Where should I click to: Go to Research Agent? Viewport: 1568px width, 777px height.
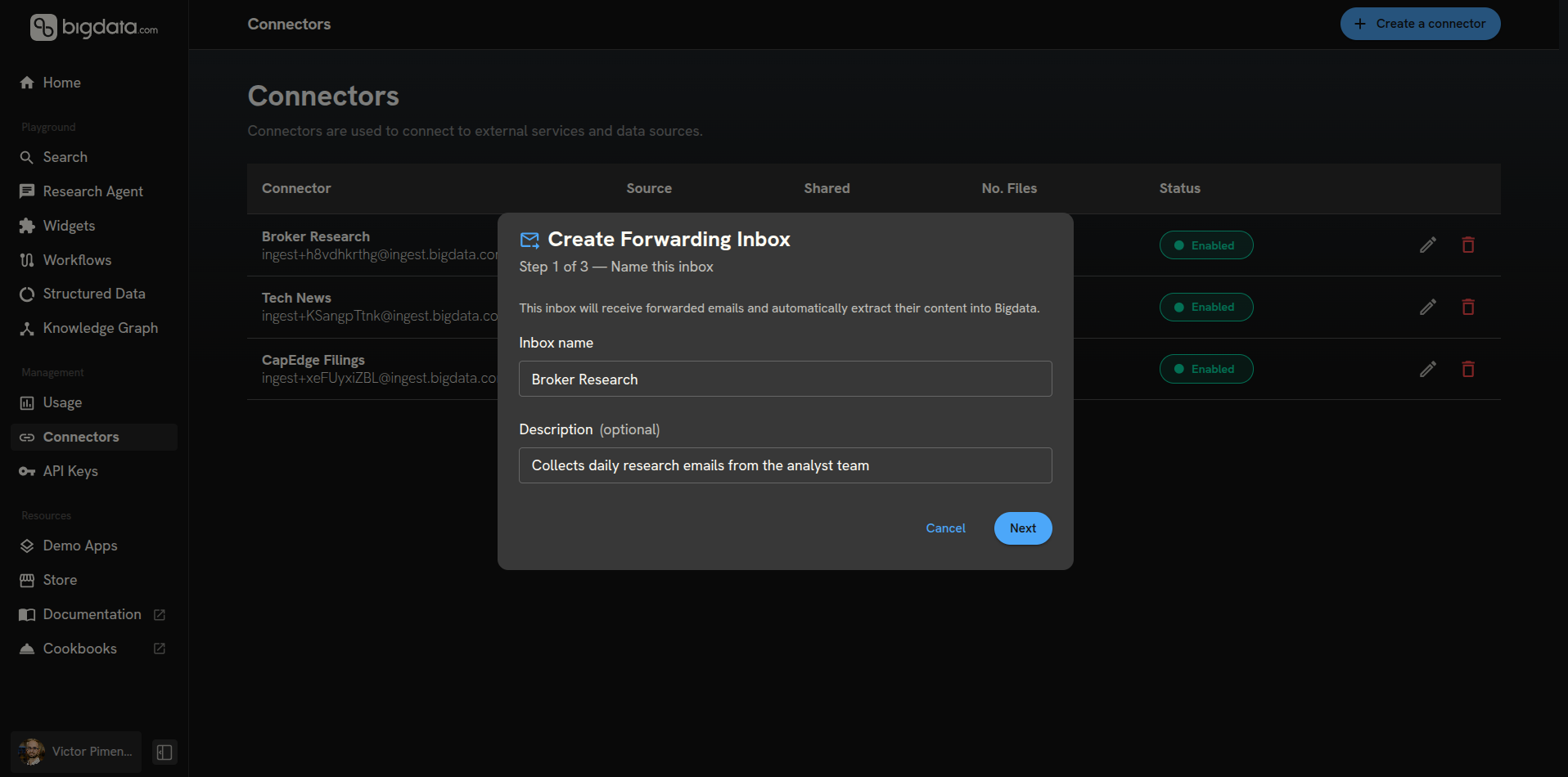pyautogui.click(x=94, y=191)
